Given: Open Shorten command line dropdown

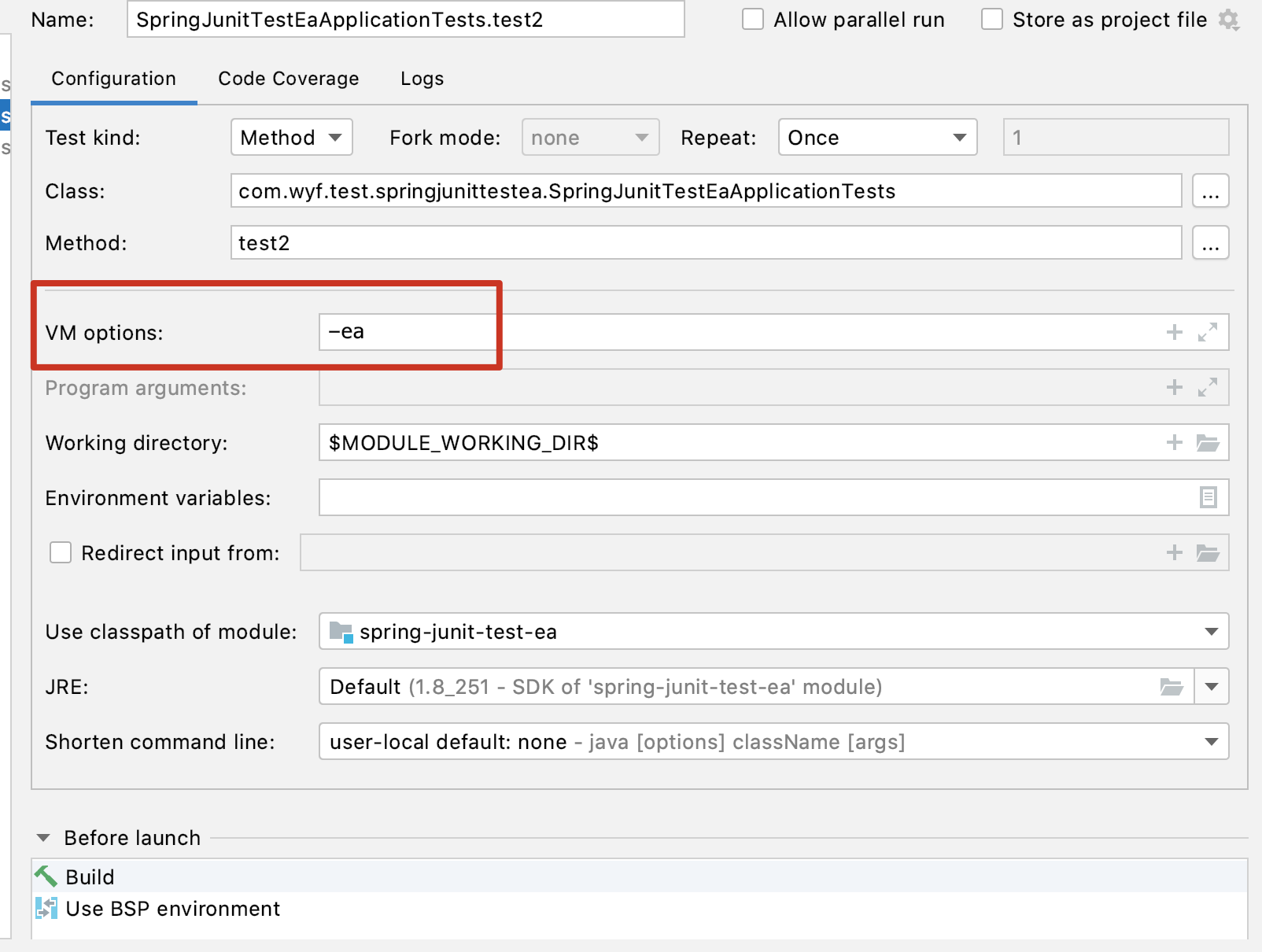Looking at the screenshot, I should 773,742.
